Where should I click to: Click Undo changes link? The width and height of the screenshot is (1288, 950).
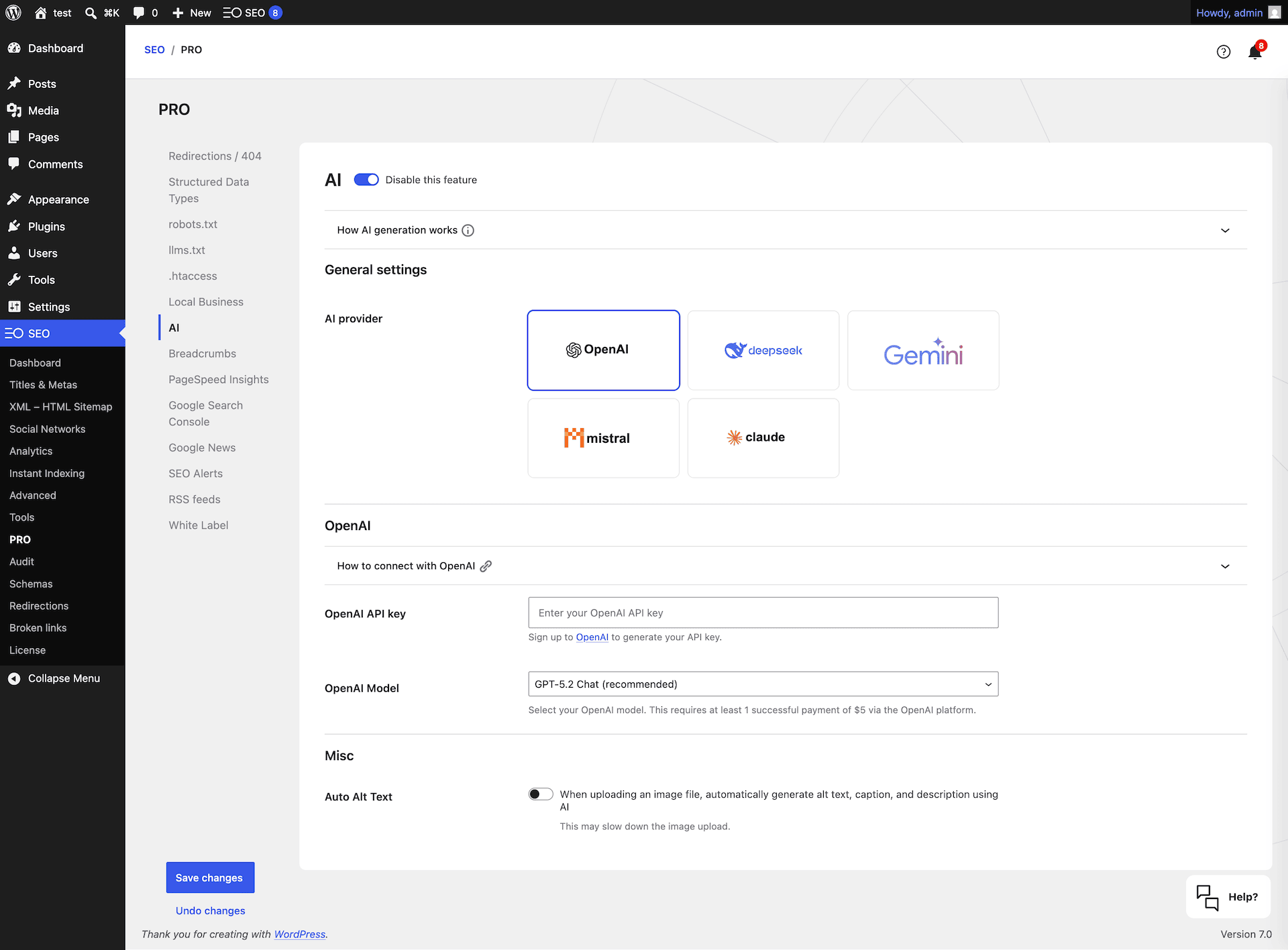[210, 910]
